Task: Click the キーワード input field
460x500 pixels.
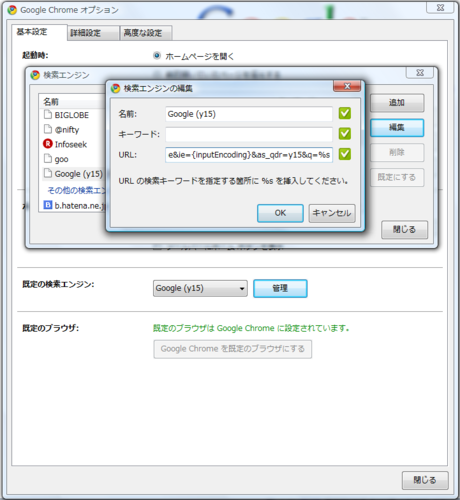Action: coord(249,134)
